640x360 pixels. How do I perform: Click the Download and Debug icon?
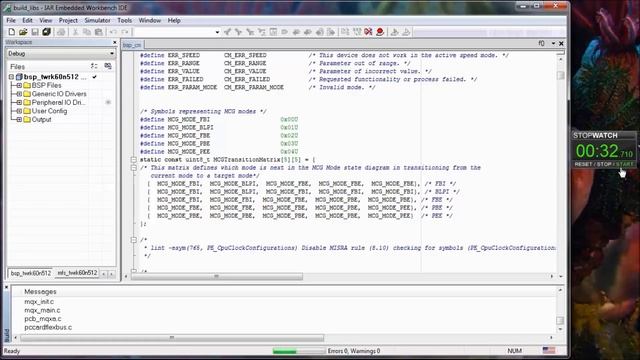pyautogui.click(x=394, y=32)
